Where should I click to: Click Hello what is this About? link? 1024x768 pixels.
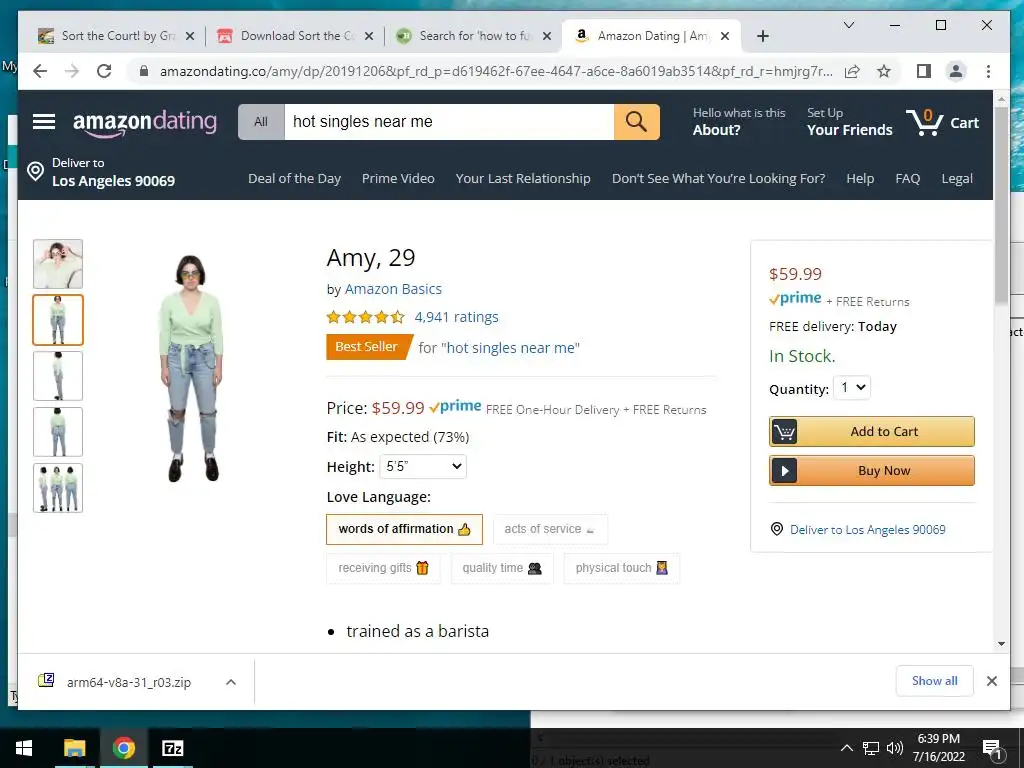[x=739, y=121]
